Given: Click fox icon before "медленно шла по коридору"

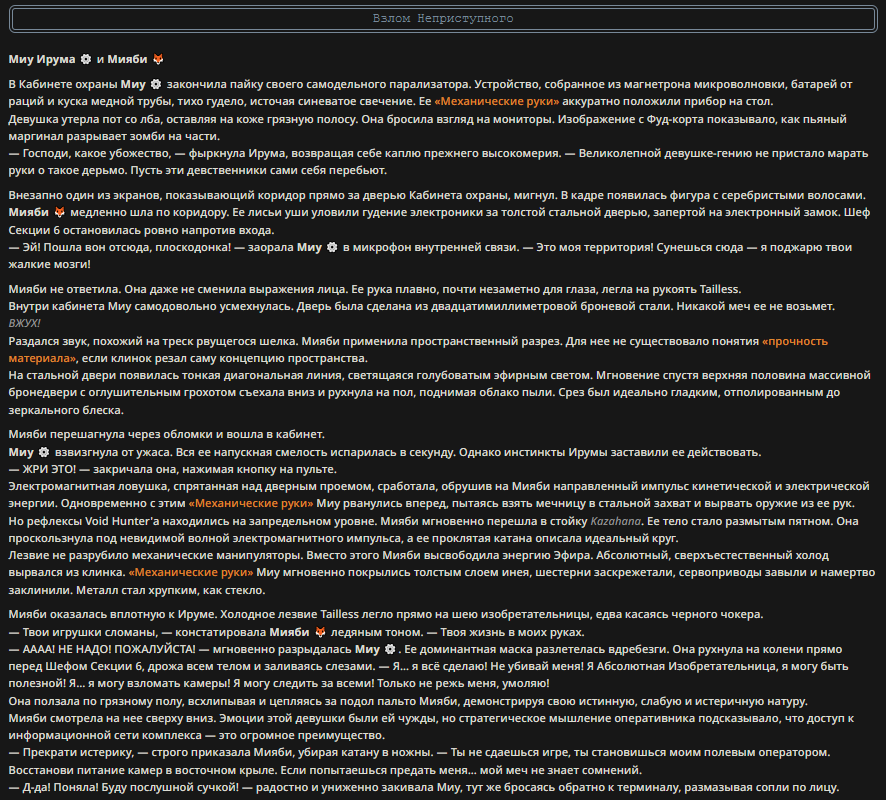Looking at the screenshot, I should point(59,212).
